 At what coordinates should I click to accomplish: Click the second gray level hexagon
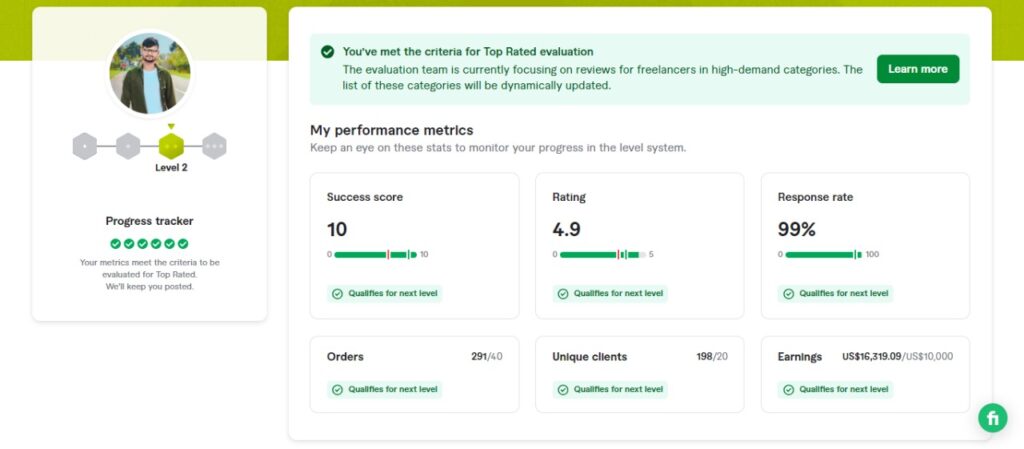[x=128, y=146]
